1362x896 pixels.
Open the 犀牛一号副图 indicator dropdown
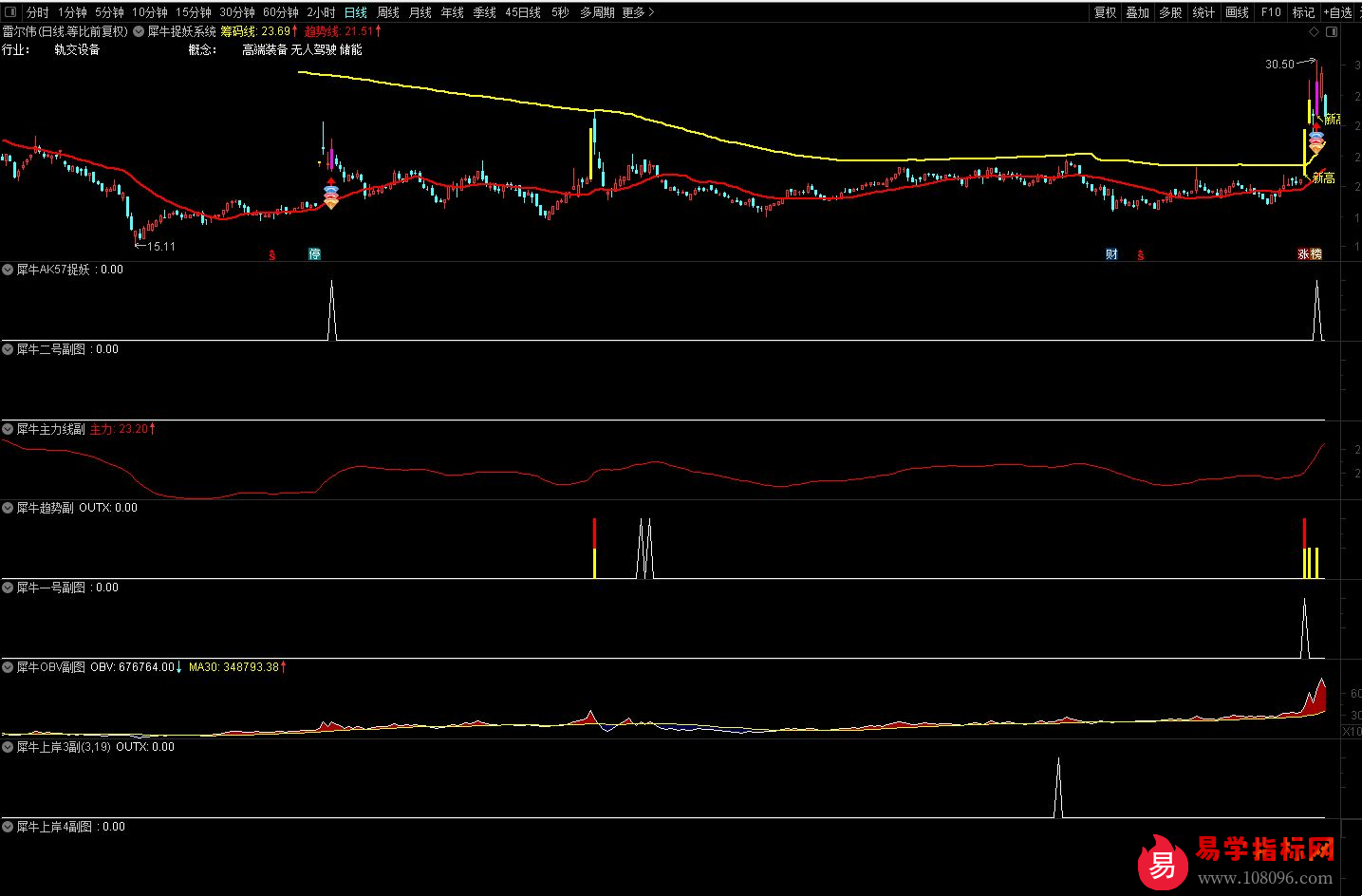(9, 588)
